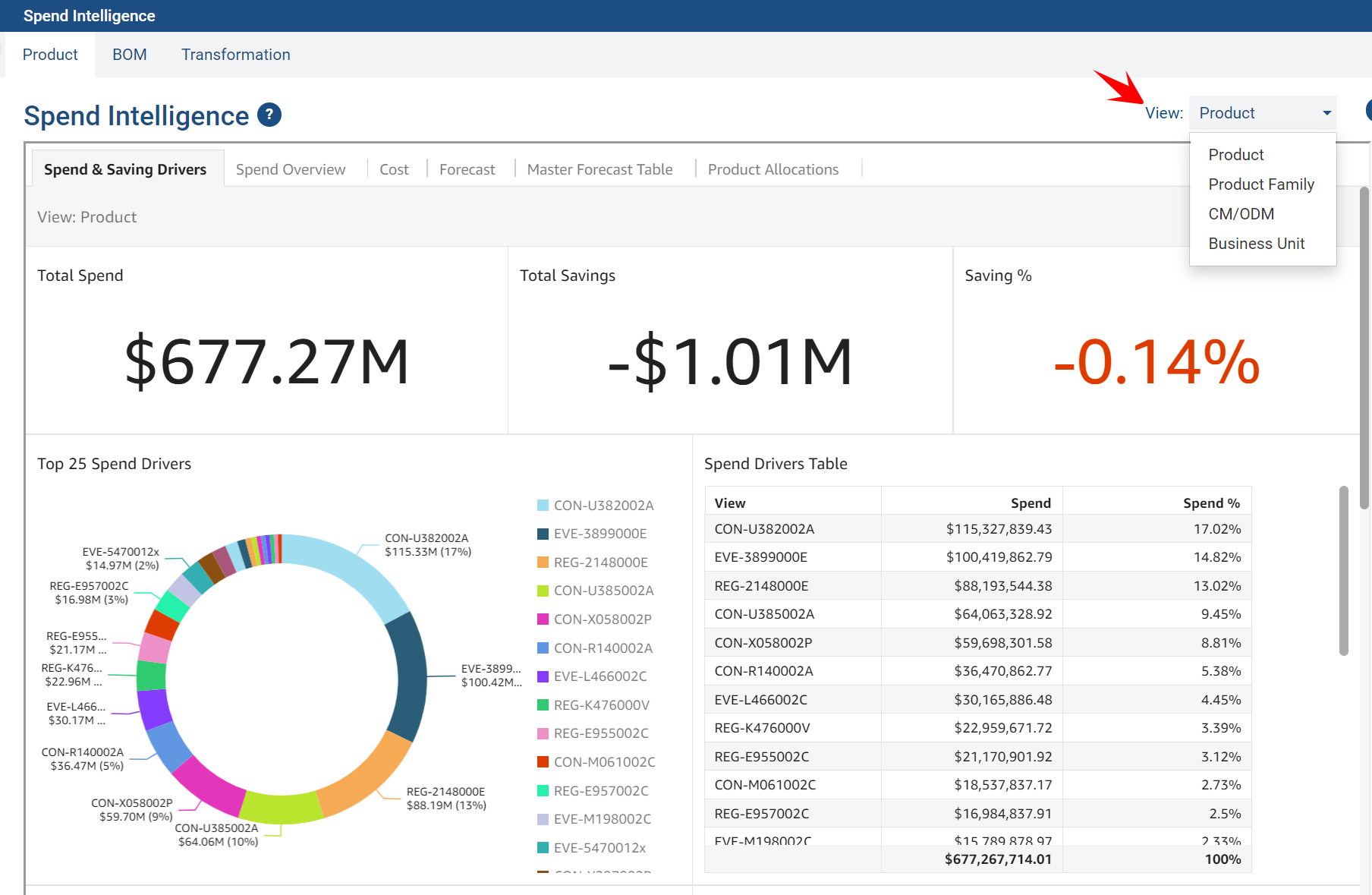The width and height of the screenshot is (1372, 895).
Task: Open the Cost tab
Action: pyautogui.click(x=394, y=169)
